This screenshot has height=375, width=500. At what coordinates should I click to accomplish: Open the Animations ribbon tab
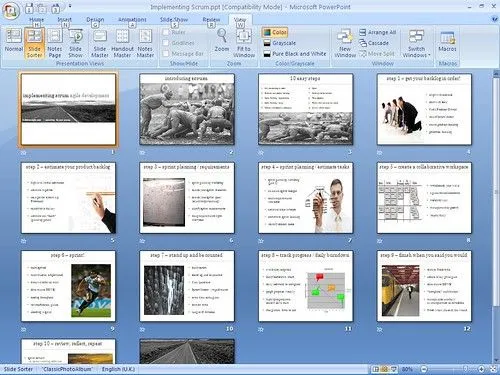click(132, 20)
